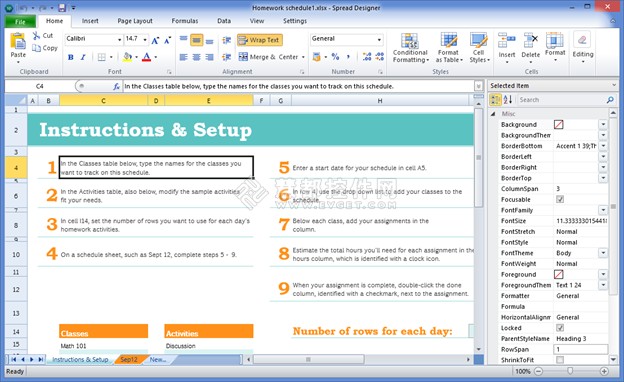
Task: Toggle the Locked checkbox
Action: tap(560, 328)
